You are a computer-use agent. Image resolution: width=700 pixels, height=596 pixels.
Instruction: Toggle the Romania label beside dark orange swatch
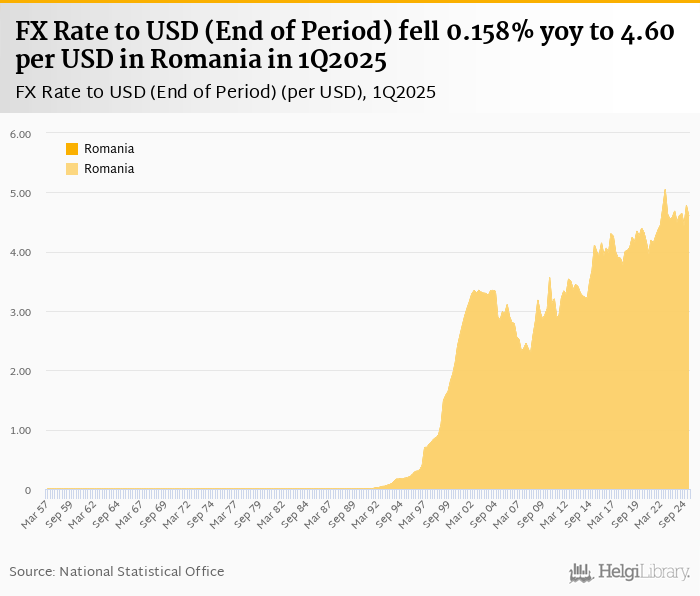[x=109, y=149]
